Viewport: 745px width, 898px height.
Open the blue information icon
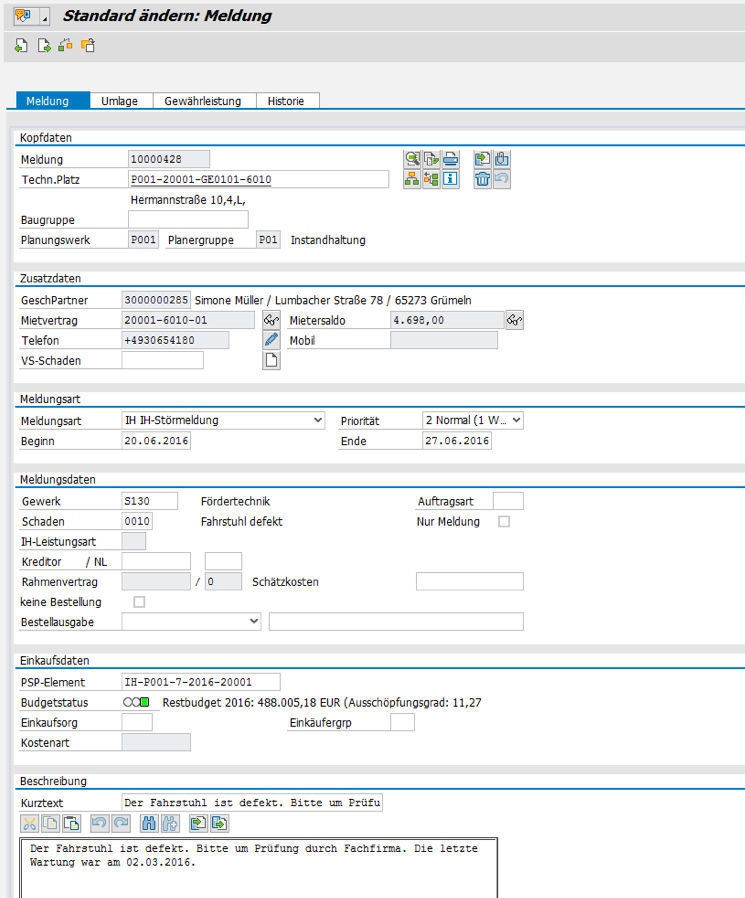pos(451,179)
